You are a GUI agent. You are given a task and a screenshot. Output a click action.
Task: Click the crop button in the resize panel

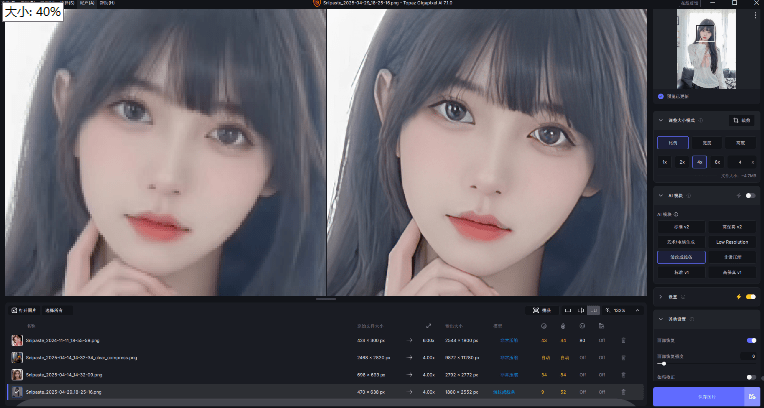[741, 120]
